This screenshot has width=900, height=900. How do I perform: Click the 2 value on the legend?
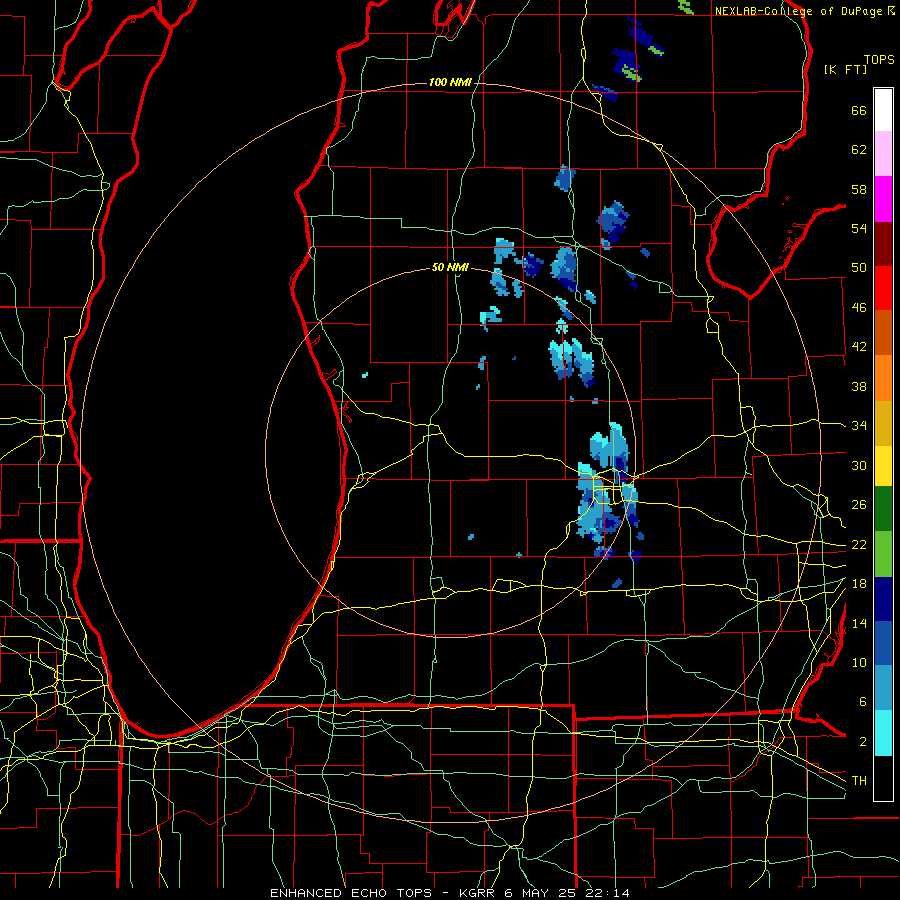863,742
